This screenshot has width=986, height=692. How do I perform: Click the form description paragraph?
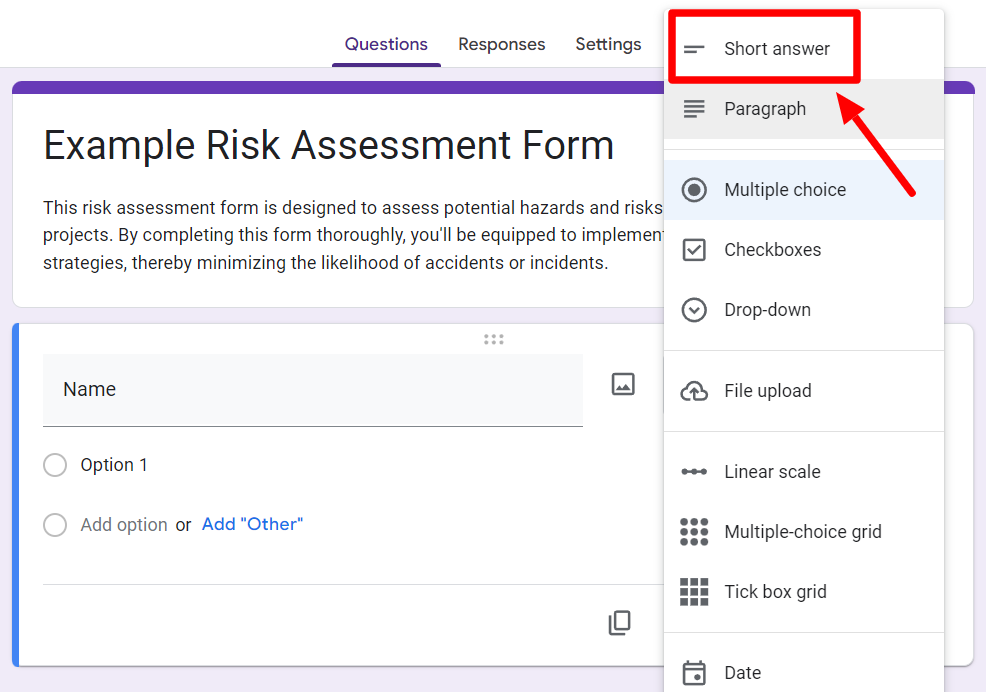[x=352, y=235]
